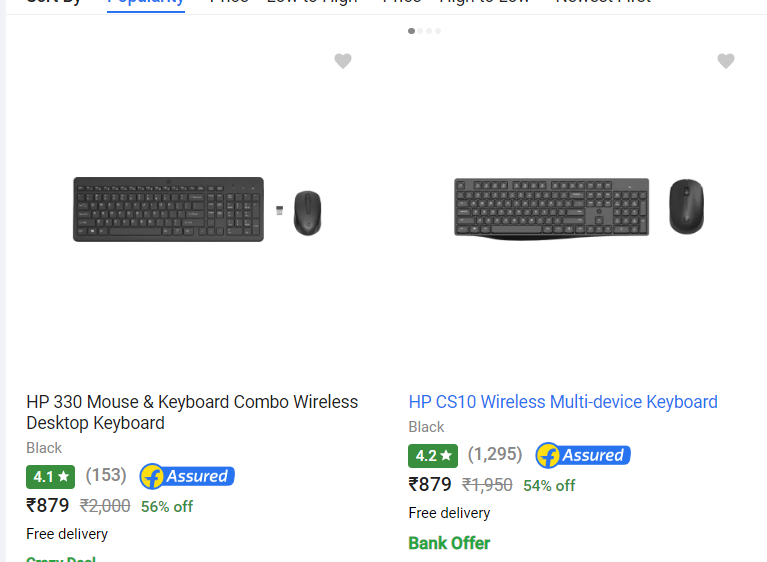Viewport: 767px width, 562px height.
Task: Select the Popularity sort tab
Action: [x=146, y=2]
